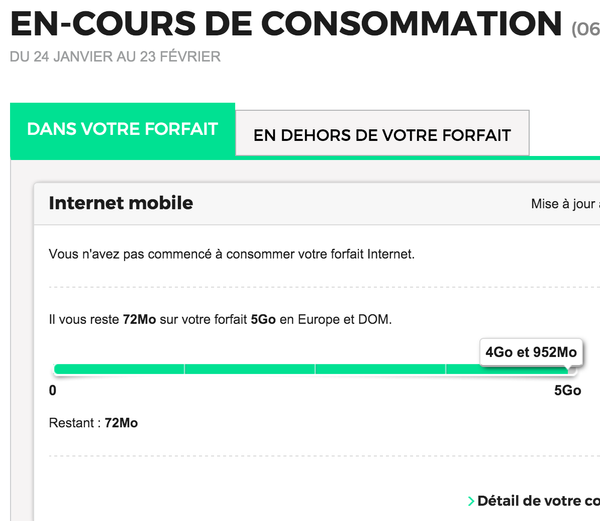Click the green chevron beside Détail link
The image size is (600, 521).
(471, 501)
